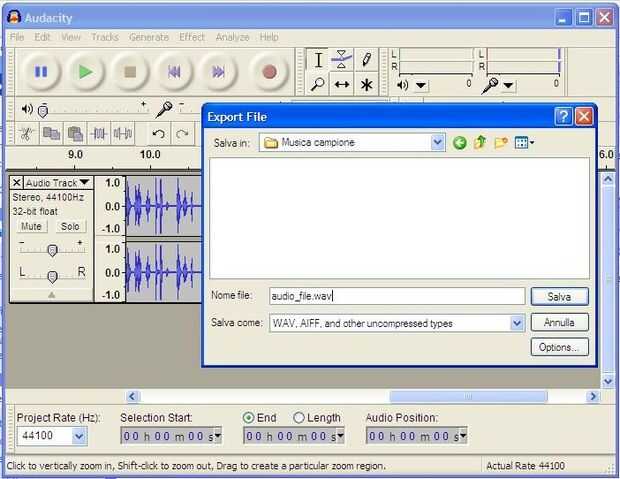Open the Edit menu
The height and width of the screenshot is (479, 620).
(x=42, y=37)
